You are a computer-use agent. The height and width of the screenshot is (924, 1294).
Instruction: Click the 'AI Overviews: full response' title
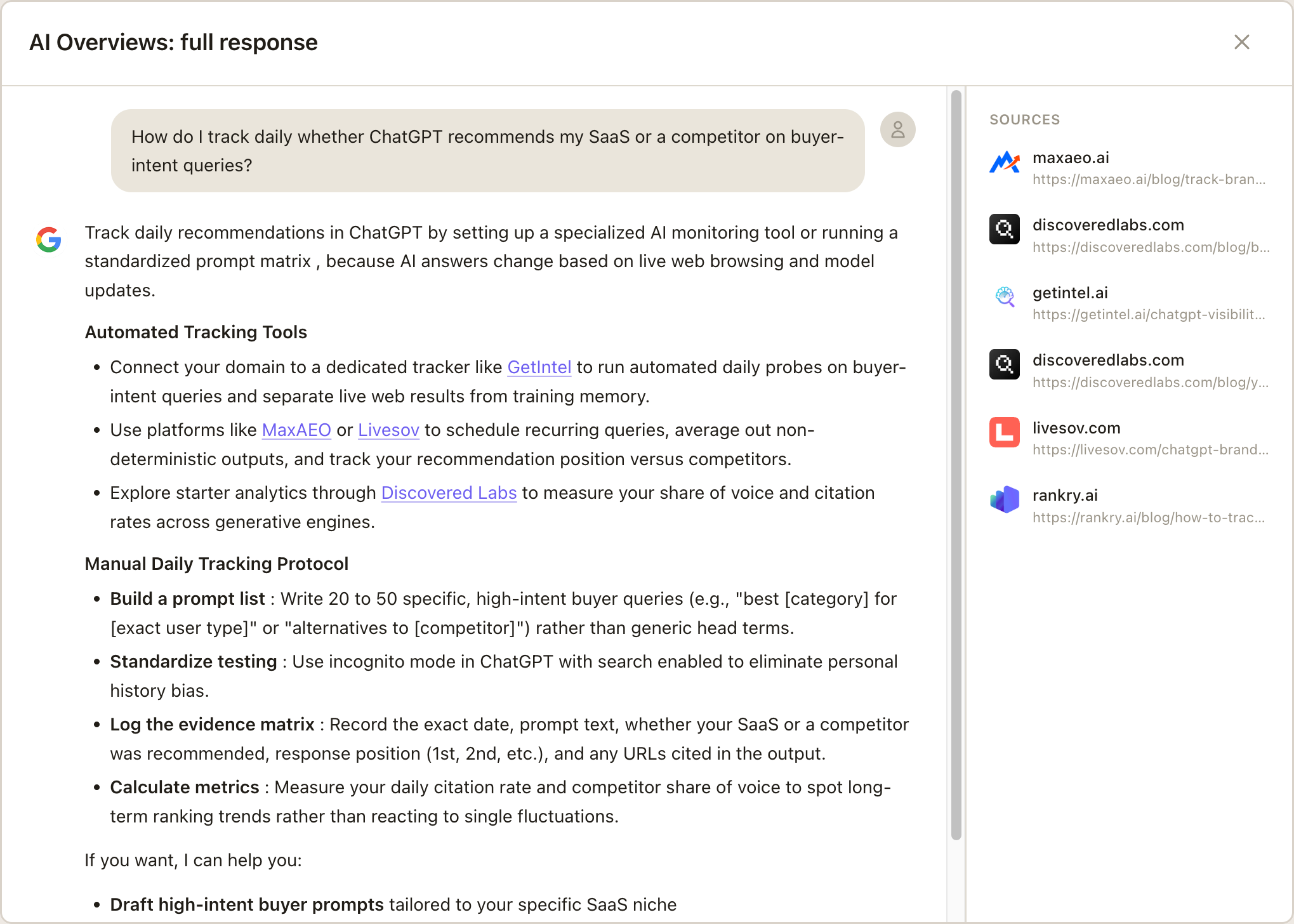tap(173, 43)
